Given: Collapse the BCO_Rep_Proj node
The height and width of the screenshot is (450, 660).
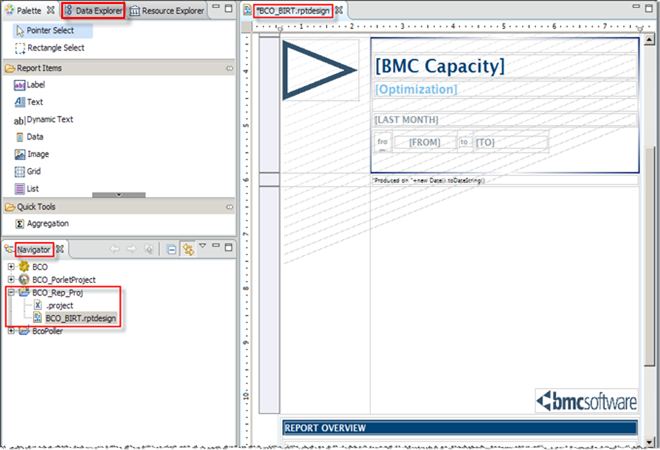Looking at the screenshot, I should click(x=11, y=292).
